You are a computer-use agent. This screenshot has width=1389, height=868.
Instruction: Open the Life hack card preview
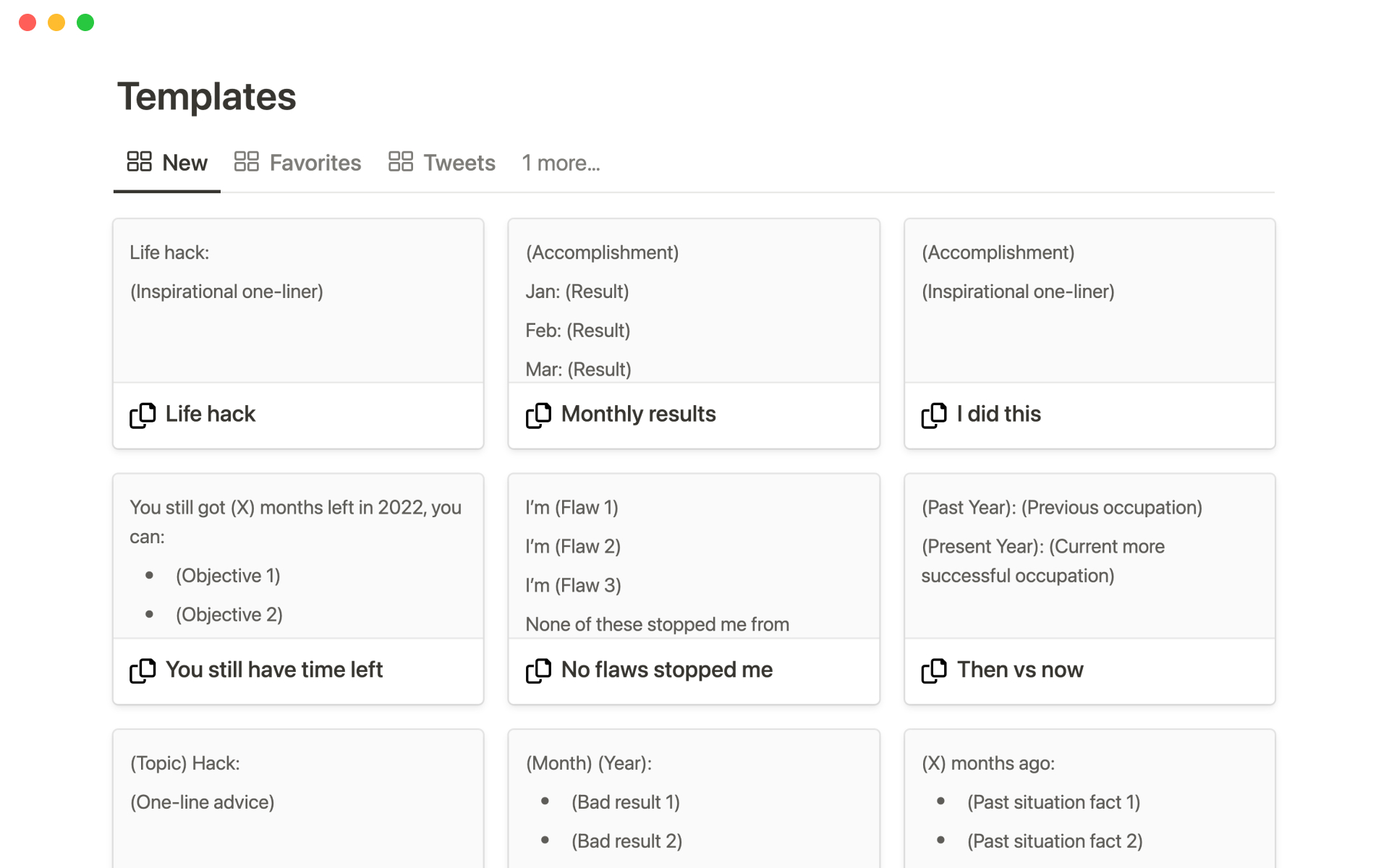point(298,300)
